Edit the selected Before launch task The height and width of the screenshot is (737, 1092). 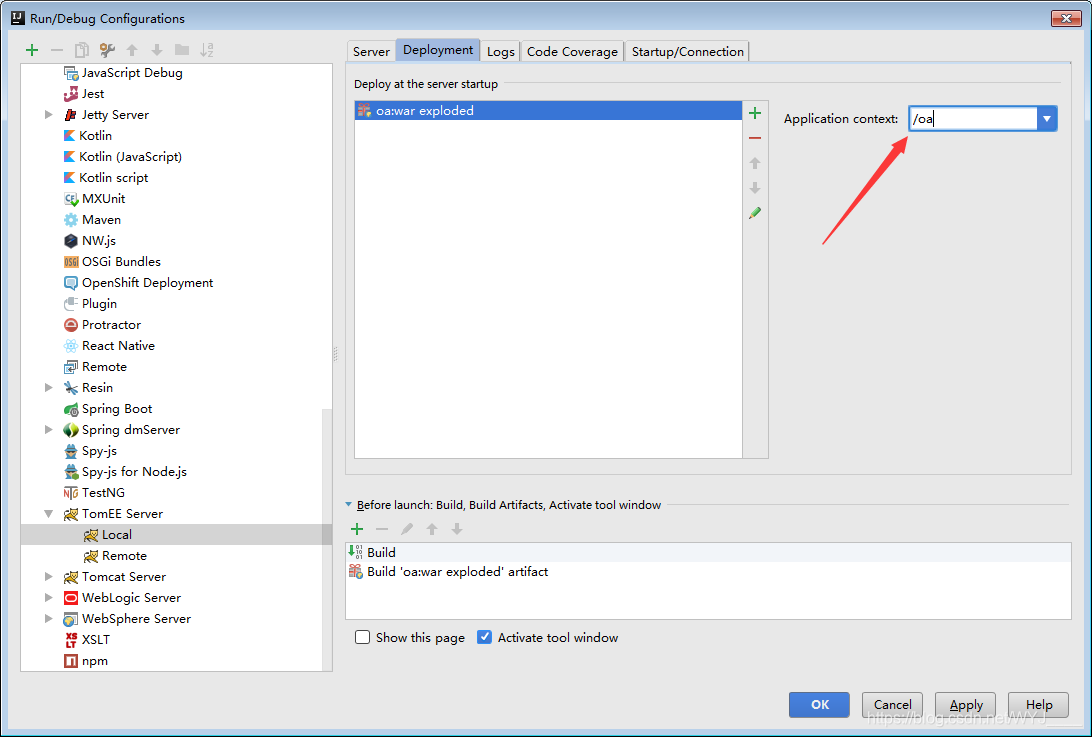click(x=407, y=529)
